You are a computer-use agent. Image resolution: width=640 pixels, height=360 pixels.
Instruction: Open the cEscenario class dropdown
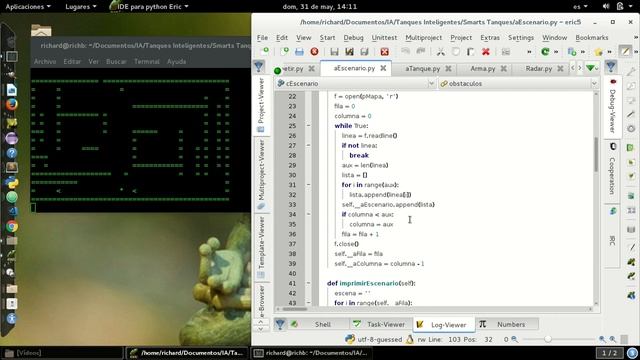coord(356,83)
